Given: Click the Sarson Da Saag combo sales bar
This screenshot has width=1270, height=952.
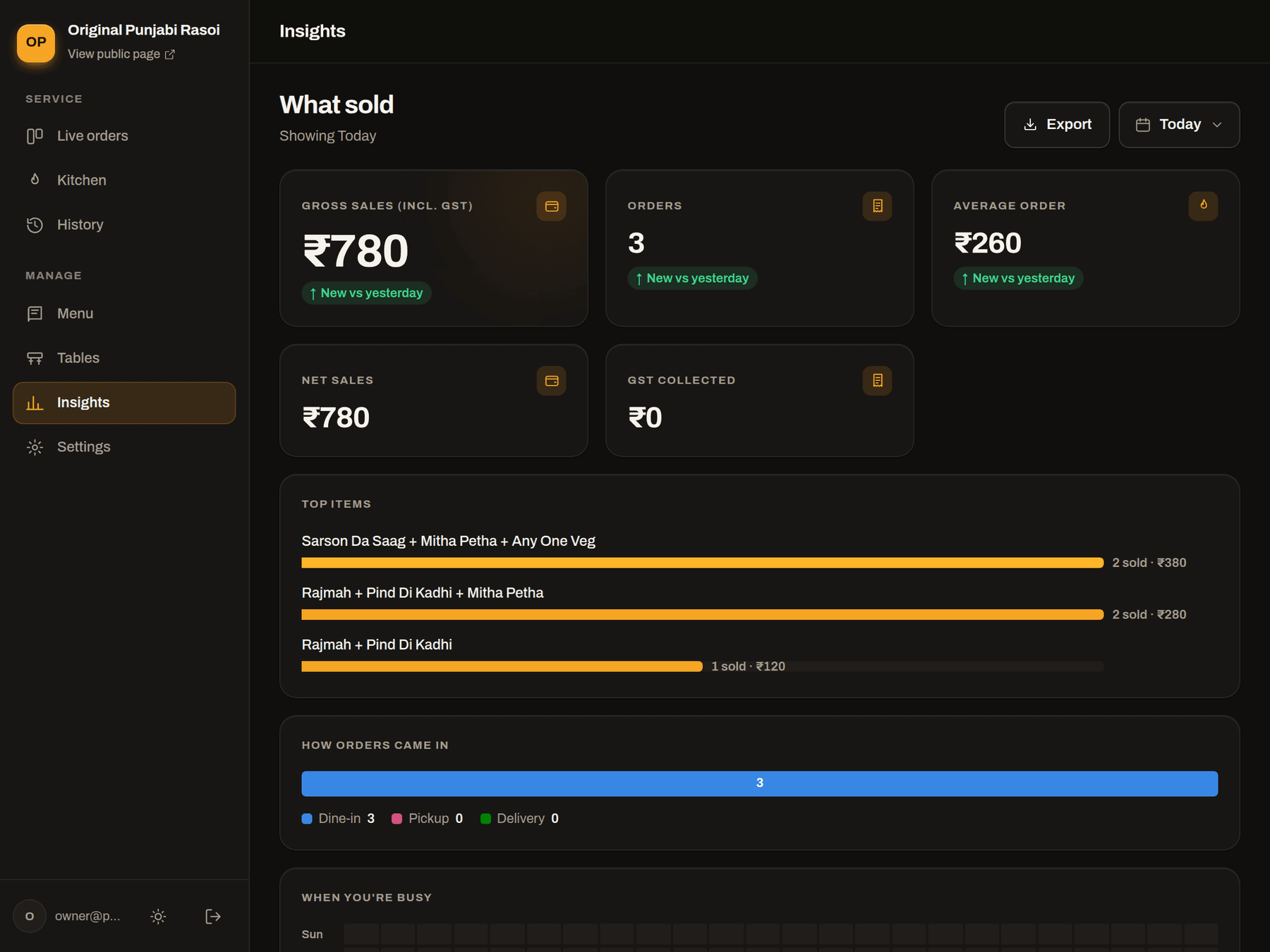Looking at the screenshot, I should click(703, 563).
